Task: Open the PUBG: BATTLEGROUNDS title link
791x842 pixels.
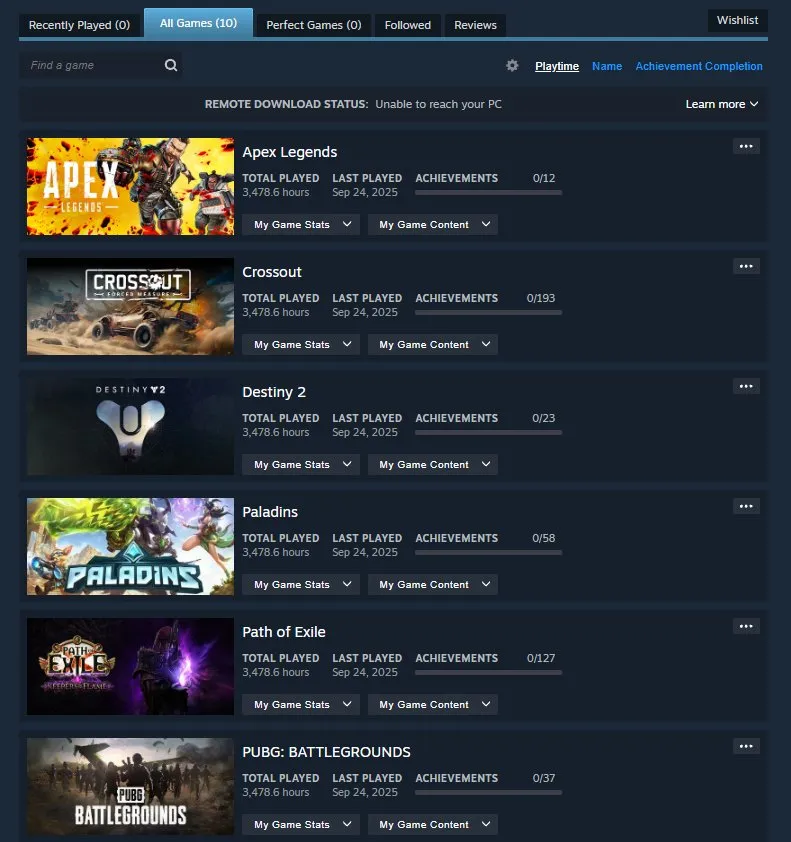Action: click(326, 752)
